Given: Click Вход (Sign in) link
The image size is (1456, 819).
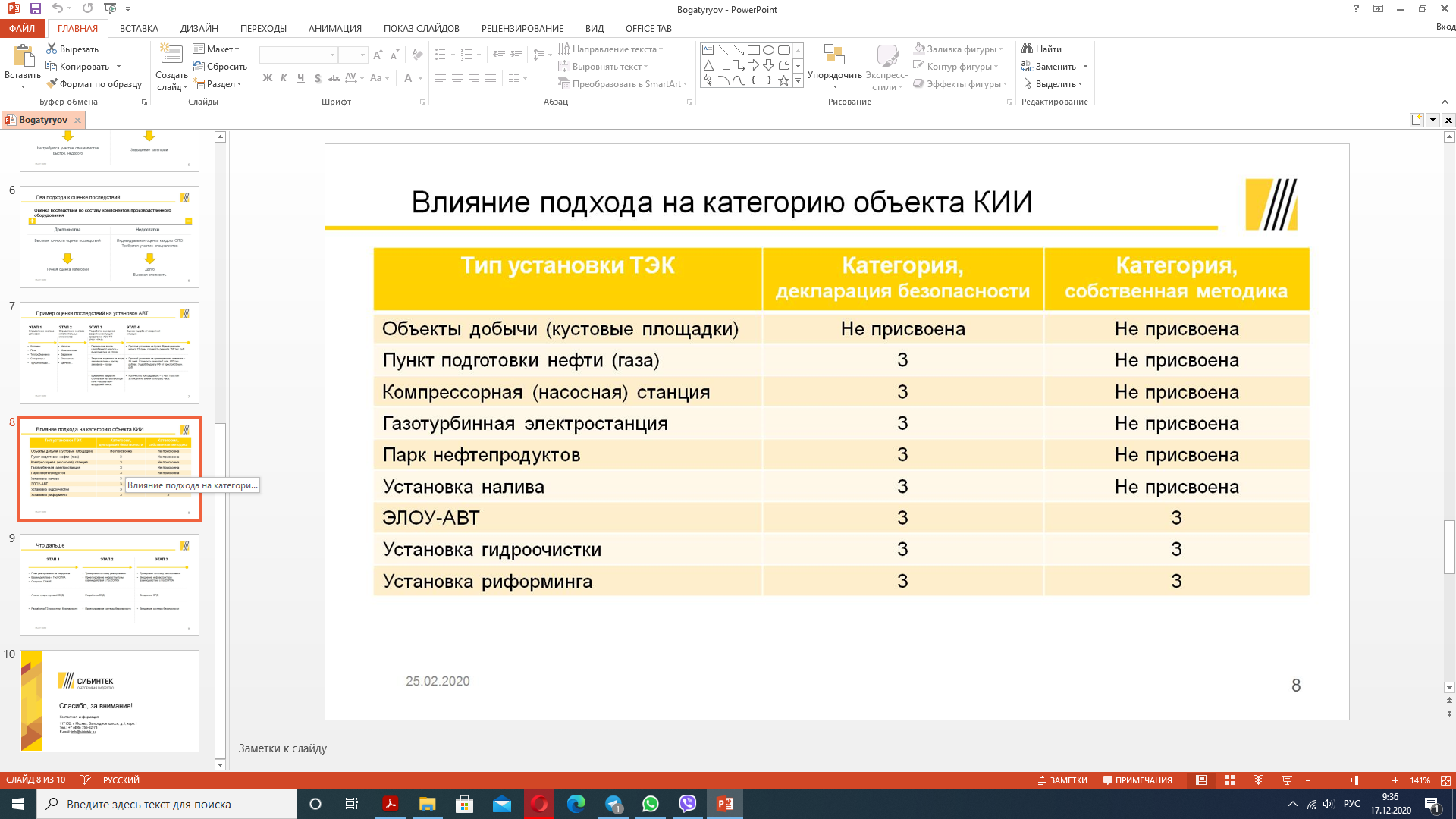Looking at the screenshot, I should pos(1445,27).
